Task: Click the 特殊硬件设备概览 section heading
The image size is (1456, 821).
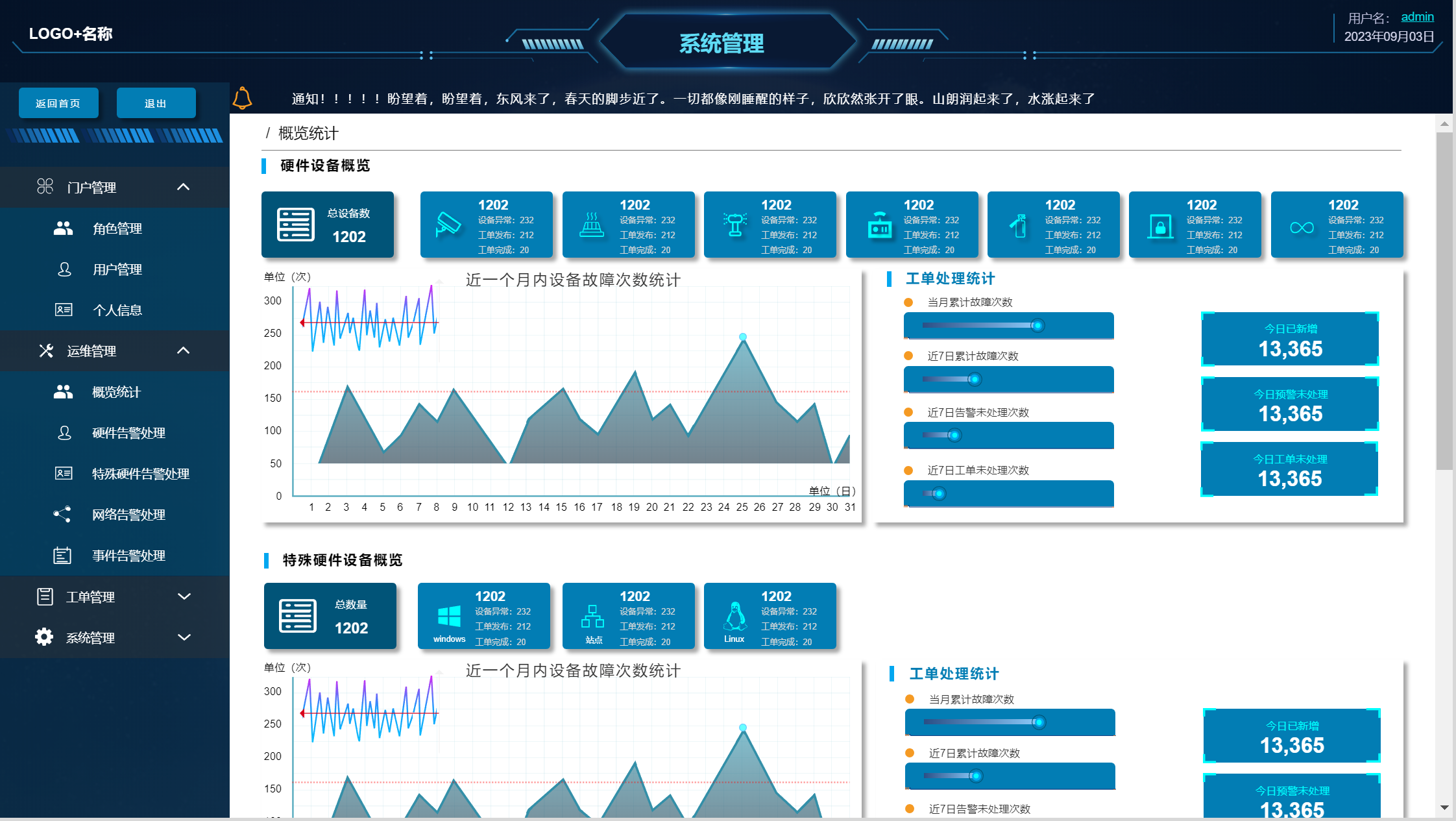Action: (x=343, y=560)
